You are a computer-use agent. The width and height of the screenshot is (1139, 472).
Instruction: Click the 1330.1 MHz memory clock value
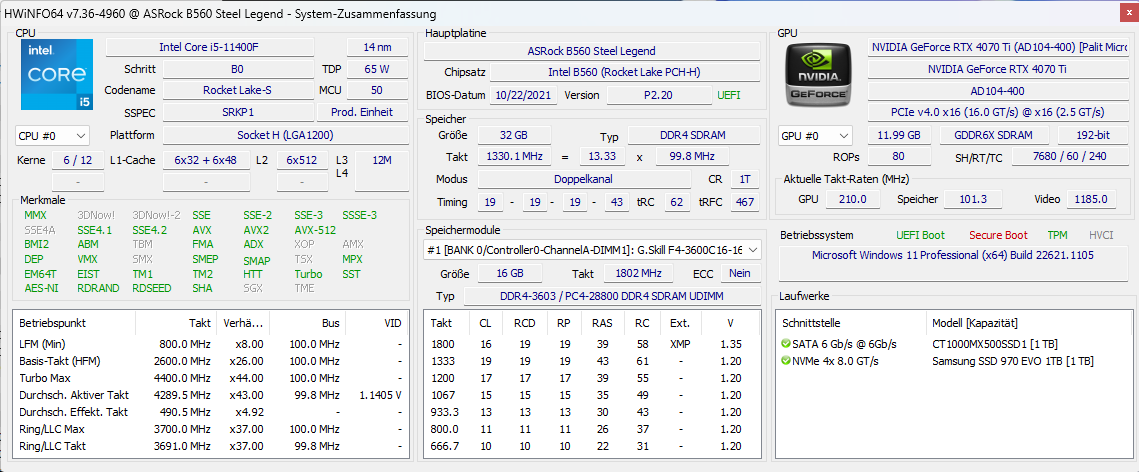[514, 157]
